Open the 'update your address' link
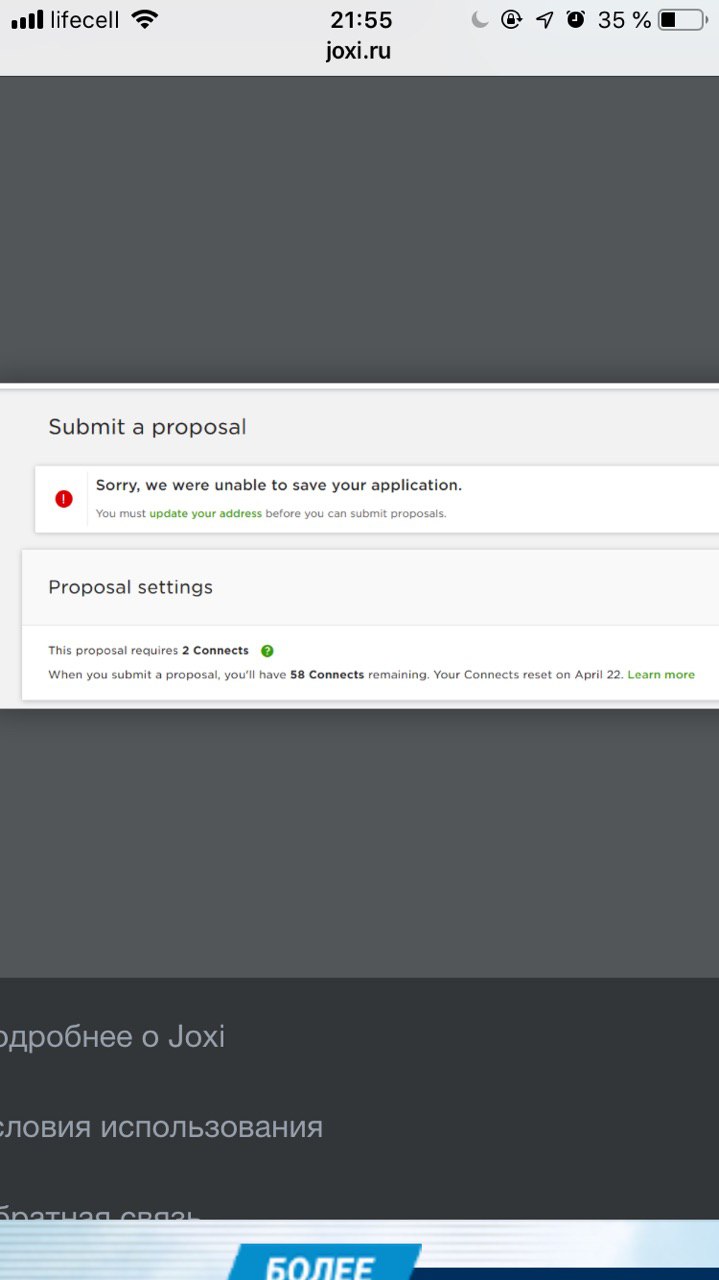This screenshot has width=719, height=1280. coord(206,514)
